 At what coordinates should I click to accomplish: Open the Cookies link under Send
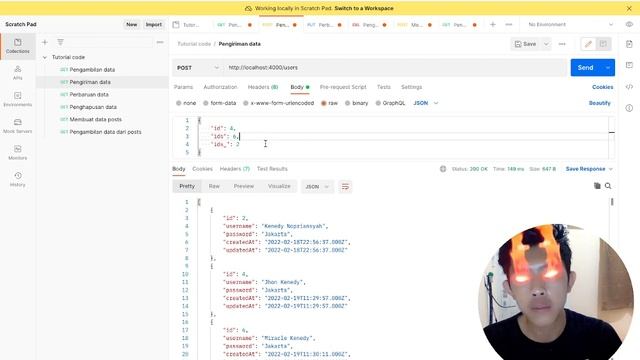click(x=602, y=87)
